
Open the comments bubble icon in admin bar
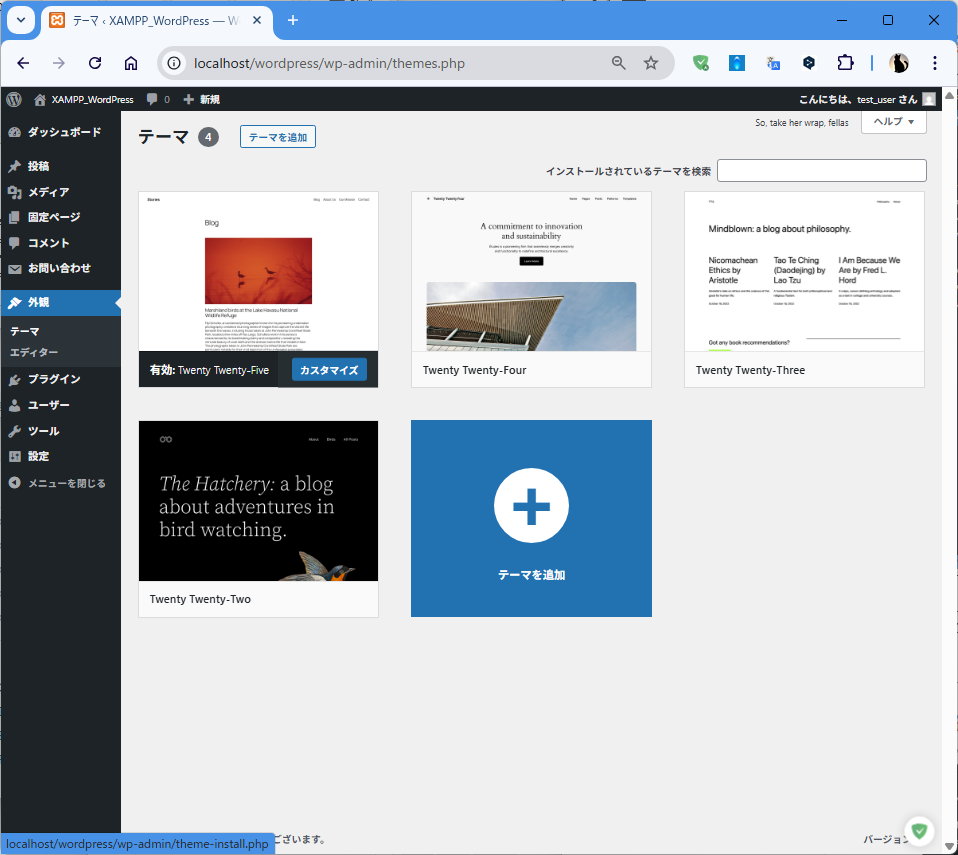[152, 99]
